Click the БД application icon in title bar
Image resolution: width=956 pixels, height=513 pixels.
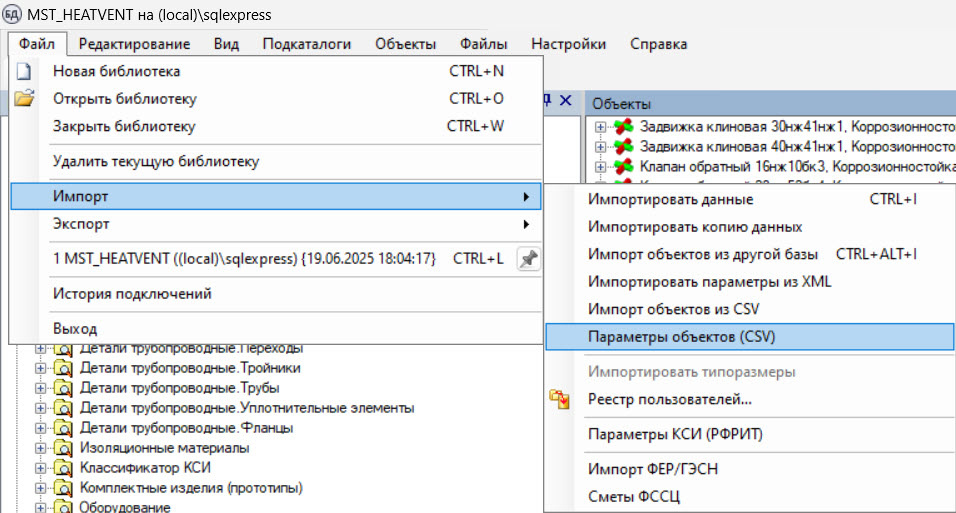click(12, 14)
